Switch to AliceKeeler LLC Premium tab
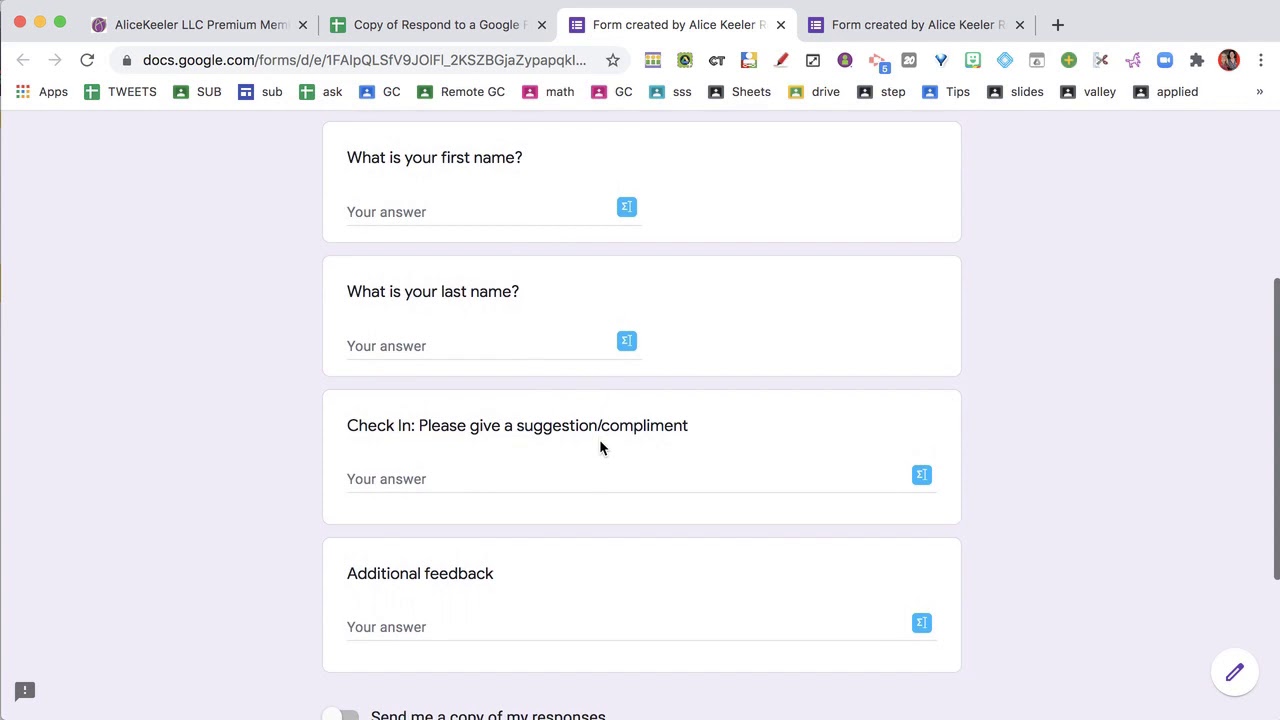This screenshot has height=720, width=1280. click(x=200, y=25)
